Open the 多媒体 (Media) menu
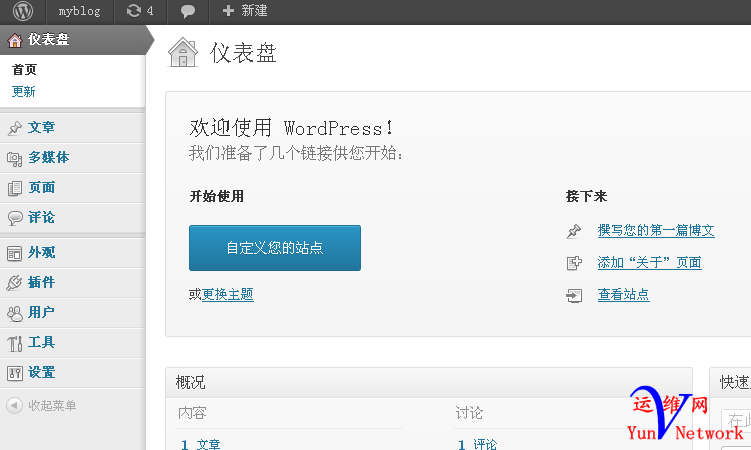This screenshot has height=450, width=751. tap(48, 157)
